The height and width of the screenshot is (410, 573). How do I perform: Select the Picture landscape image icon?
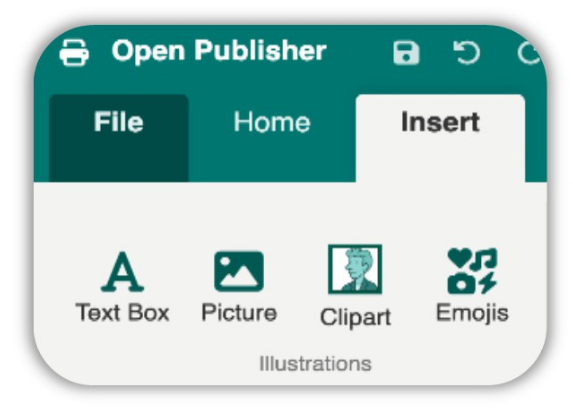239,272
